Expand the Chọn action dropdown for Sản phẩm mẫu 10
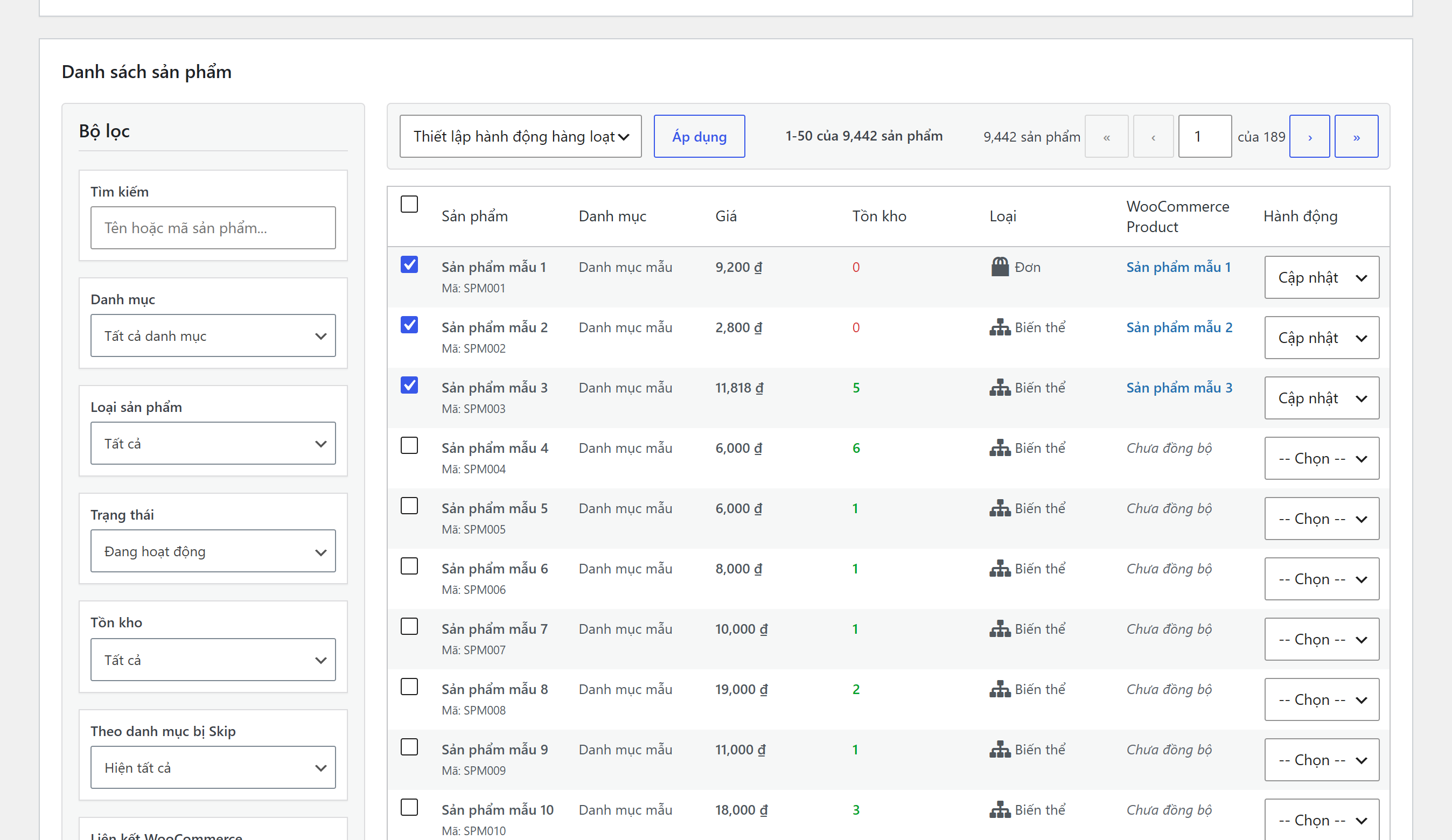This screenshot has width=1452, height=840. coord(1322,820)
